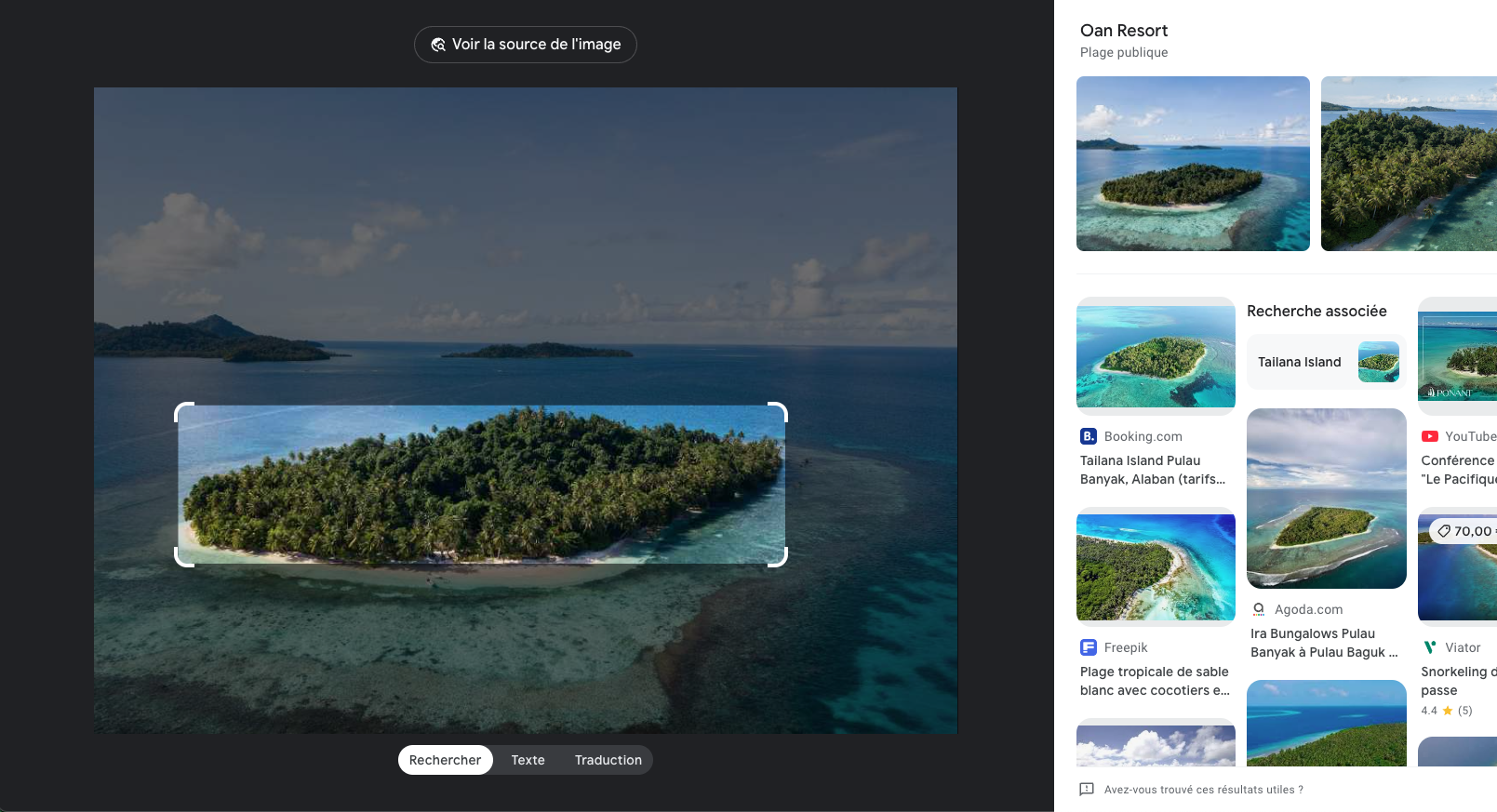Open Voir la source de l'image
The image size is (1497, 812).
click(526, 45)
